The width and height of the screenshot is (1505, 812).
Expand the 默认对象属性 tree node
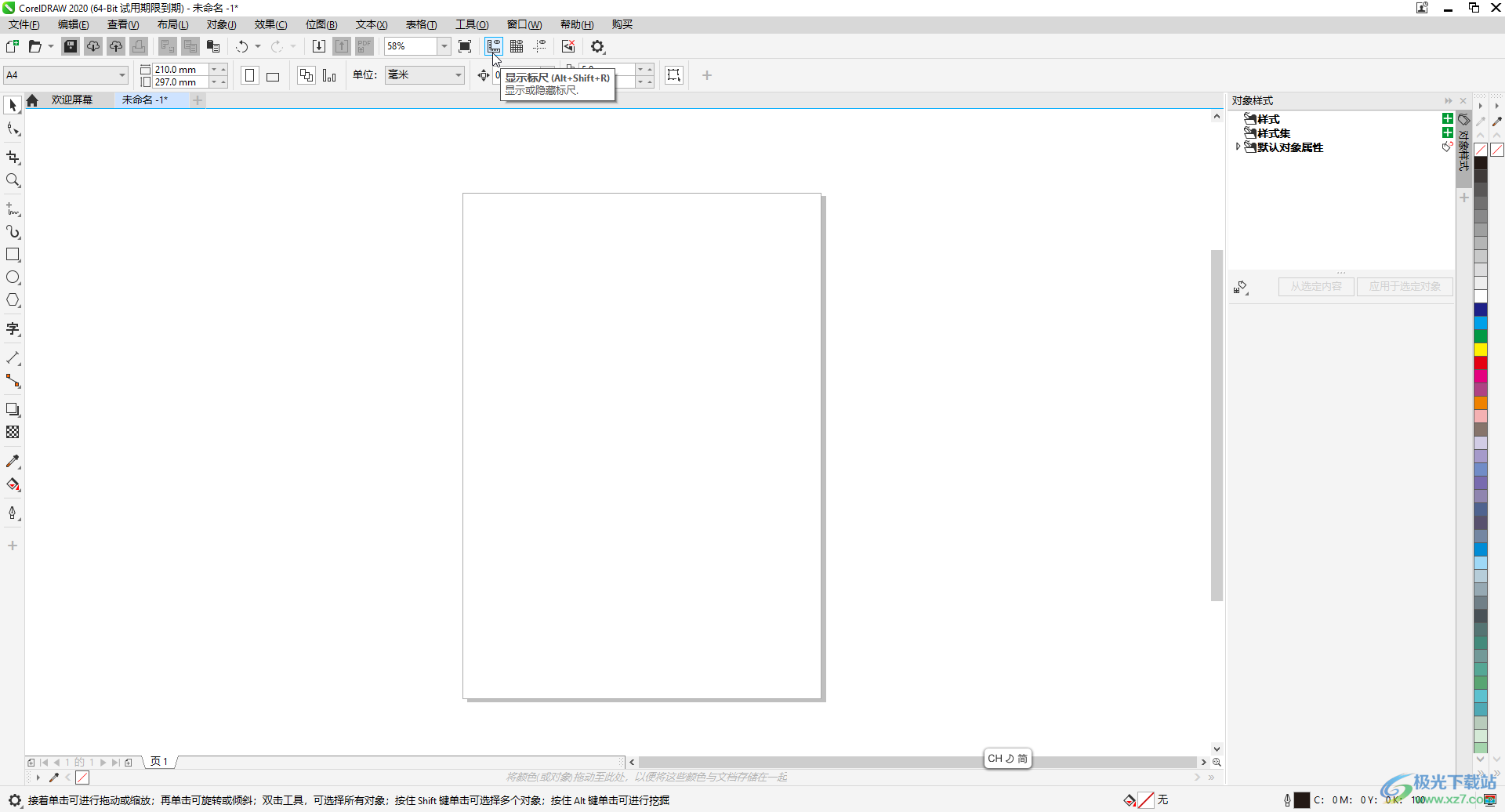[x=1238, y=147]
